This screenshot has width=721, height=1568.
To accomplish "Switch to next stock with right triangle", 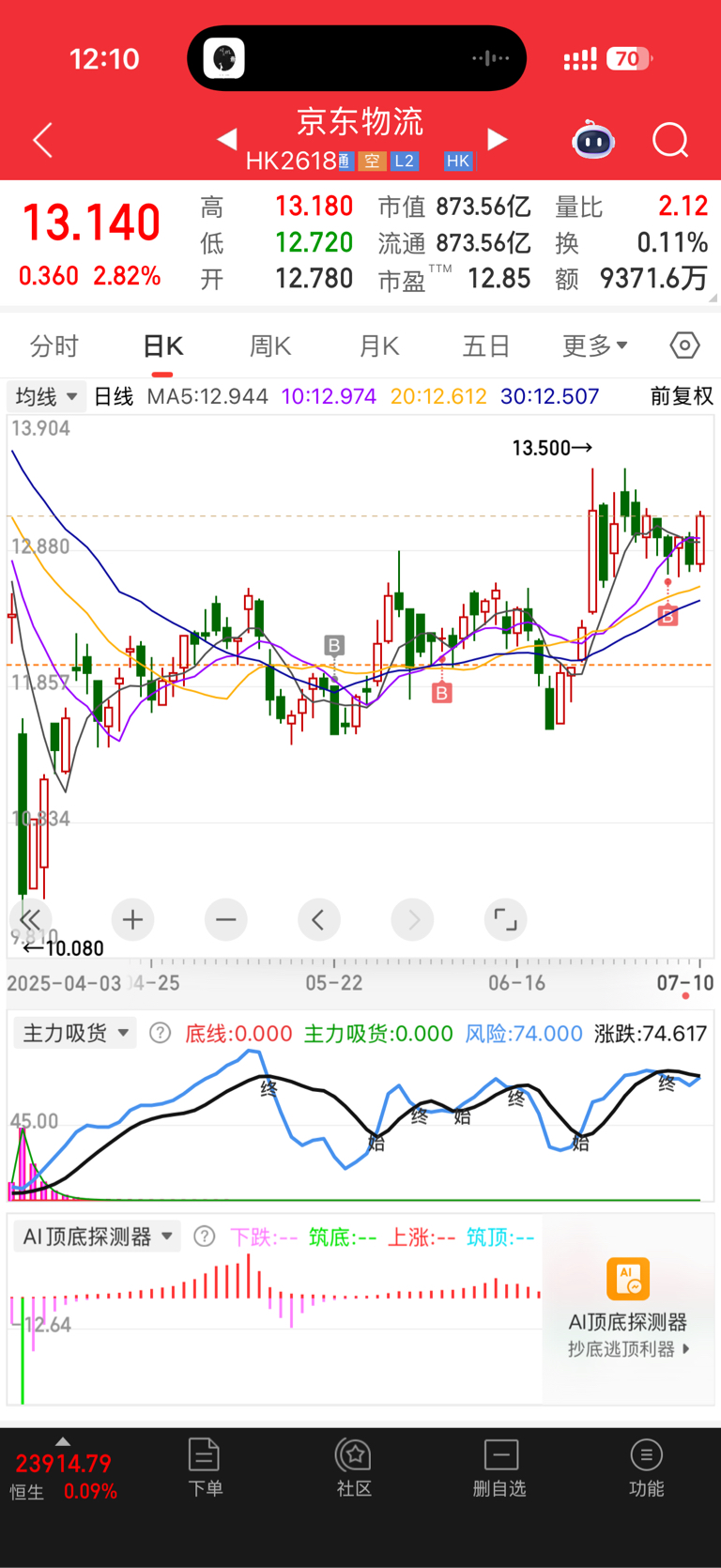I will point(498,140).
